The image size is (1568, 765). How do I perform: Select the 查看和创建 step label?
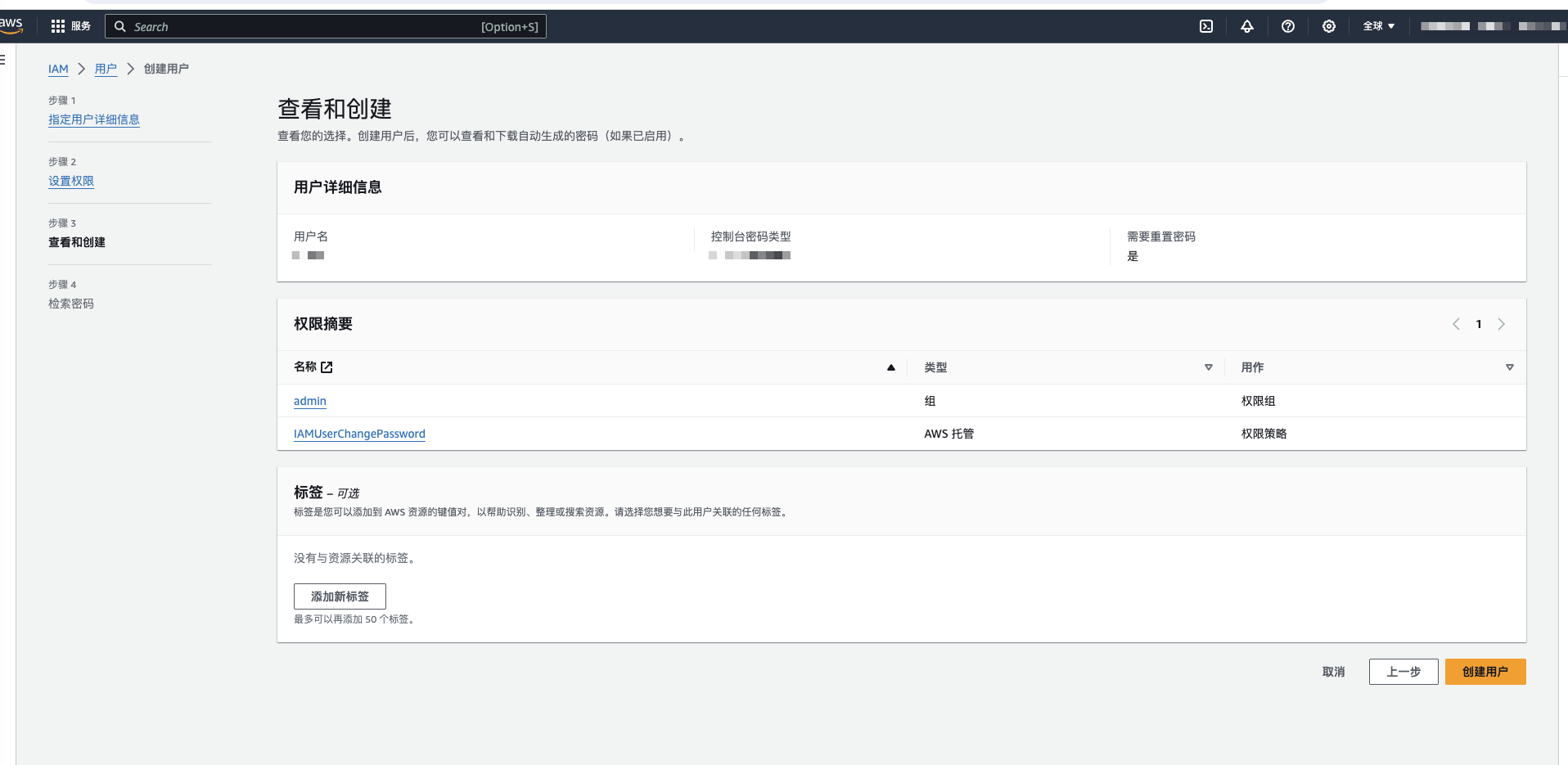coord(77,242)
